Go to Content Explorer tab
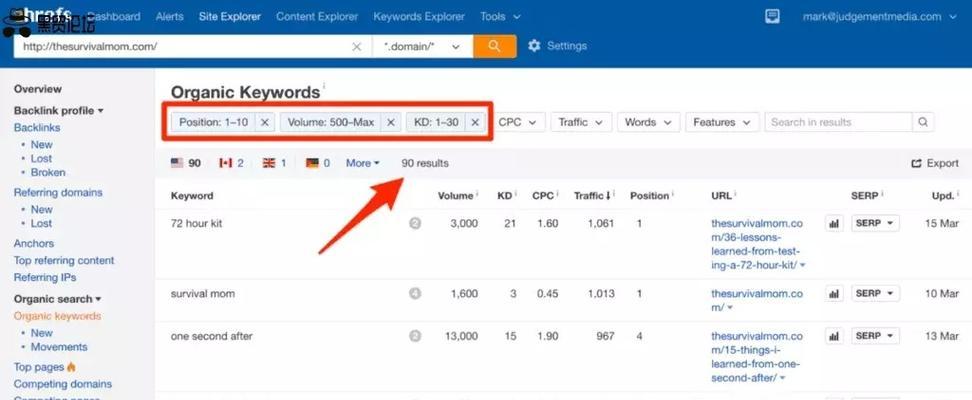The width and height of the screenshot is (972, 400). pyautogui.click(x=317, y=17)
